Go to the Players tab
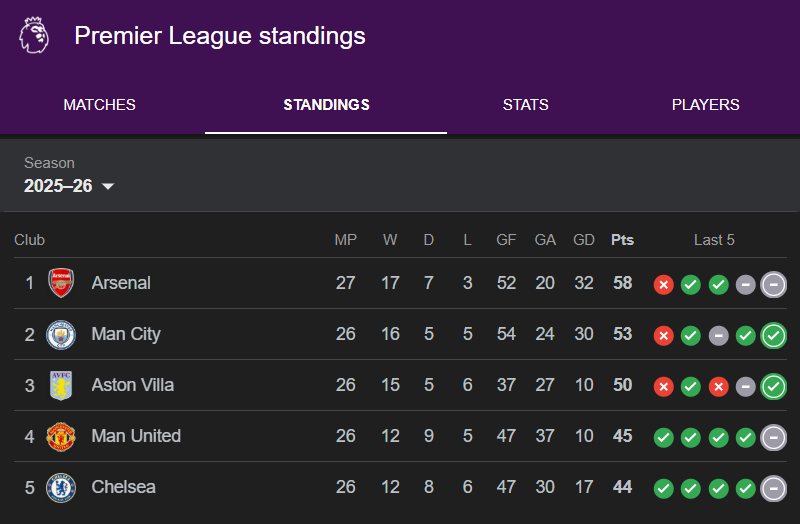This screenshot has width=800, height=524. click(x=705, y=105)
